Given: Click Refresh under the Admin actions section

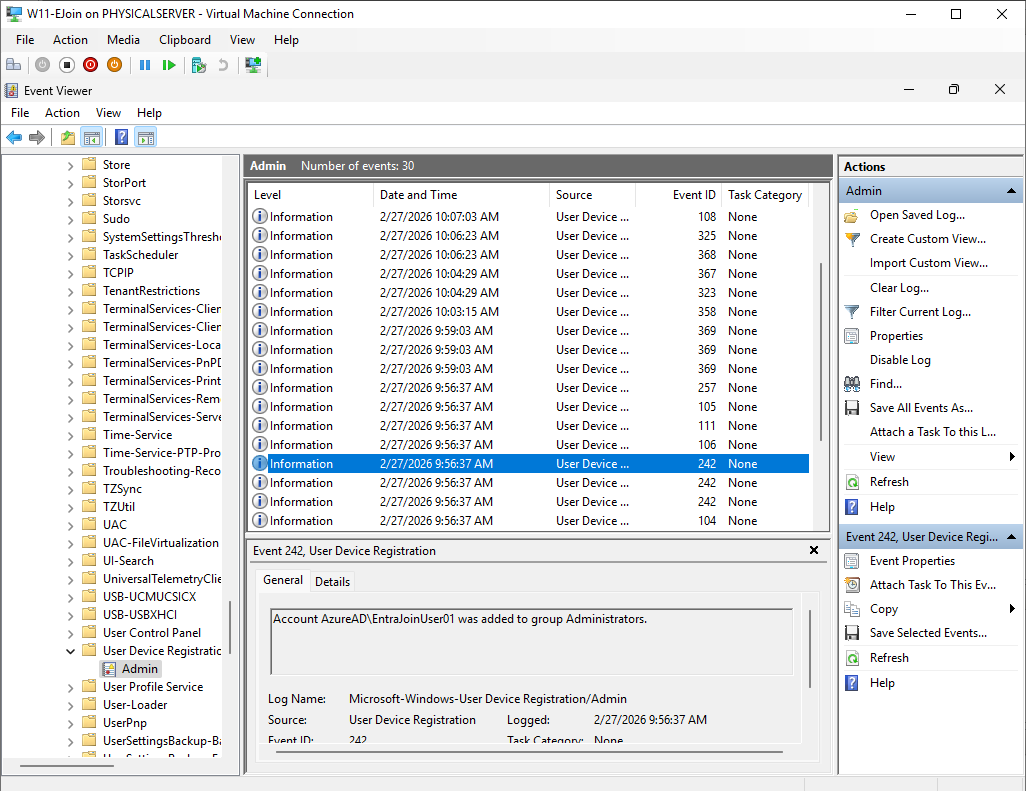Looking at the screenshot, I should tap(889, 482).
